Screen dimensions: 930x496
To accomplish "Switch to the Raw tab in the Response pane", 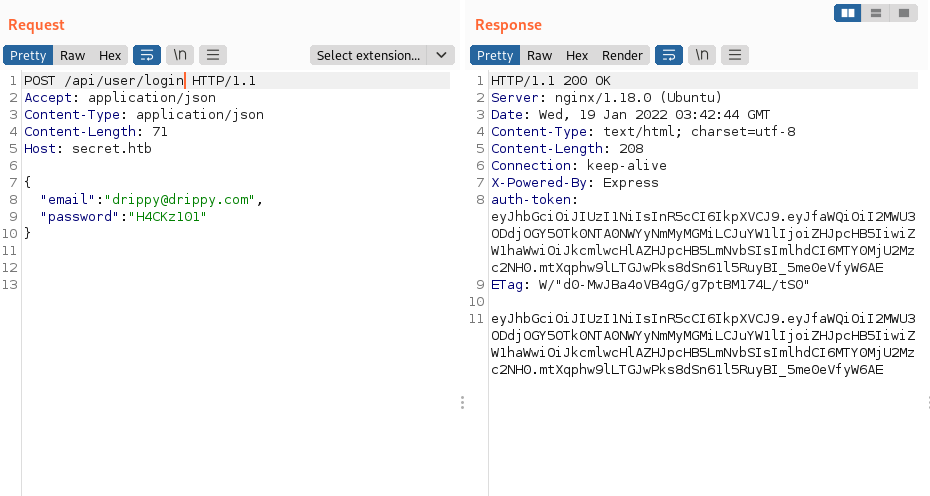I will click(539, 55).
